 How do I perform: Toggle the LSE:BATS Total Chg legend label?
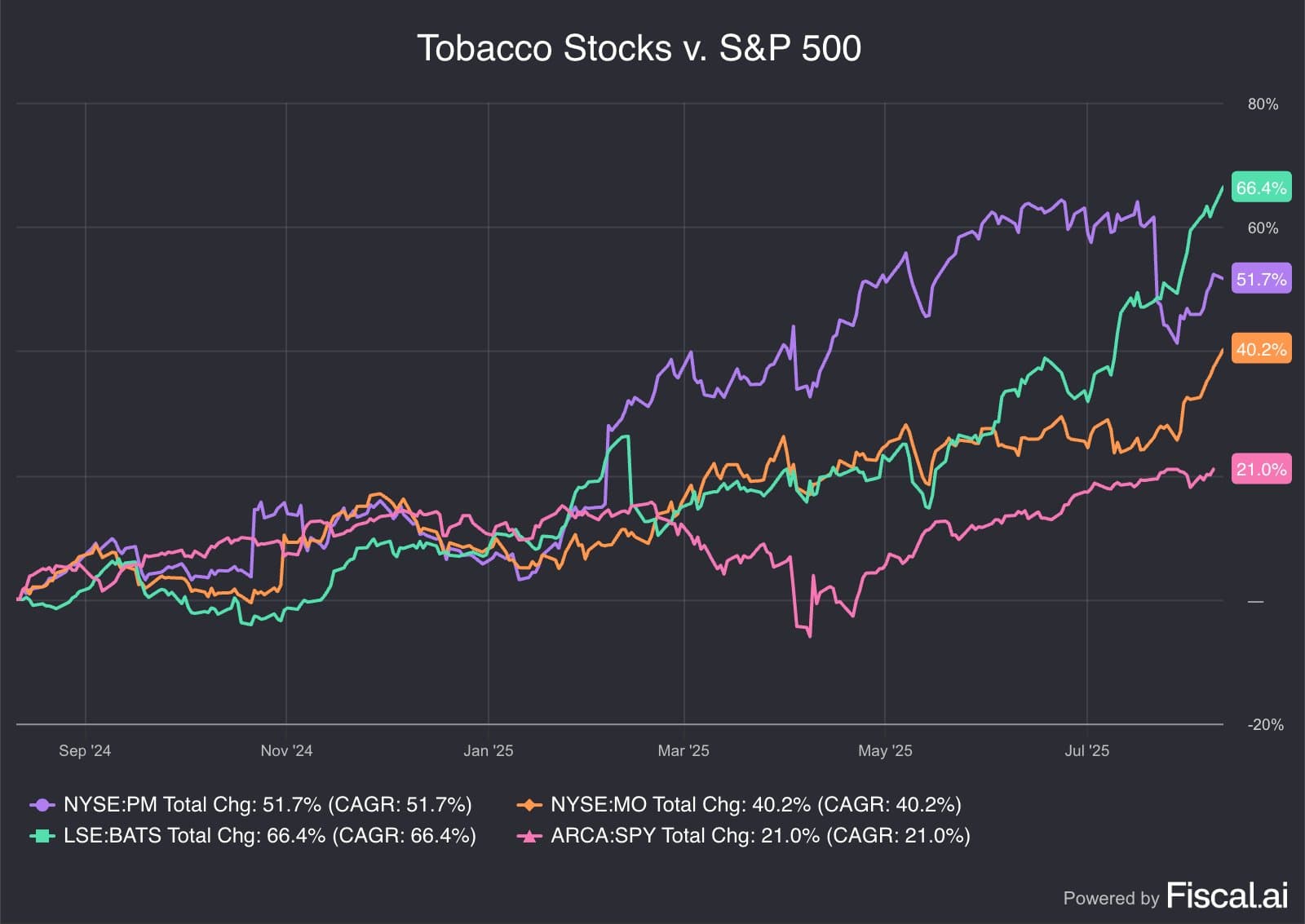point(269,836)
